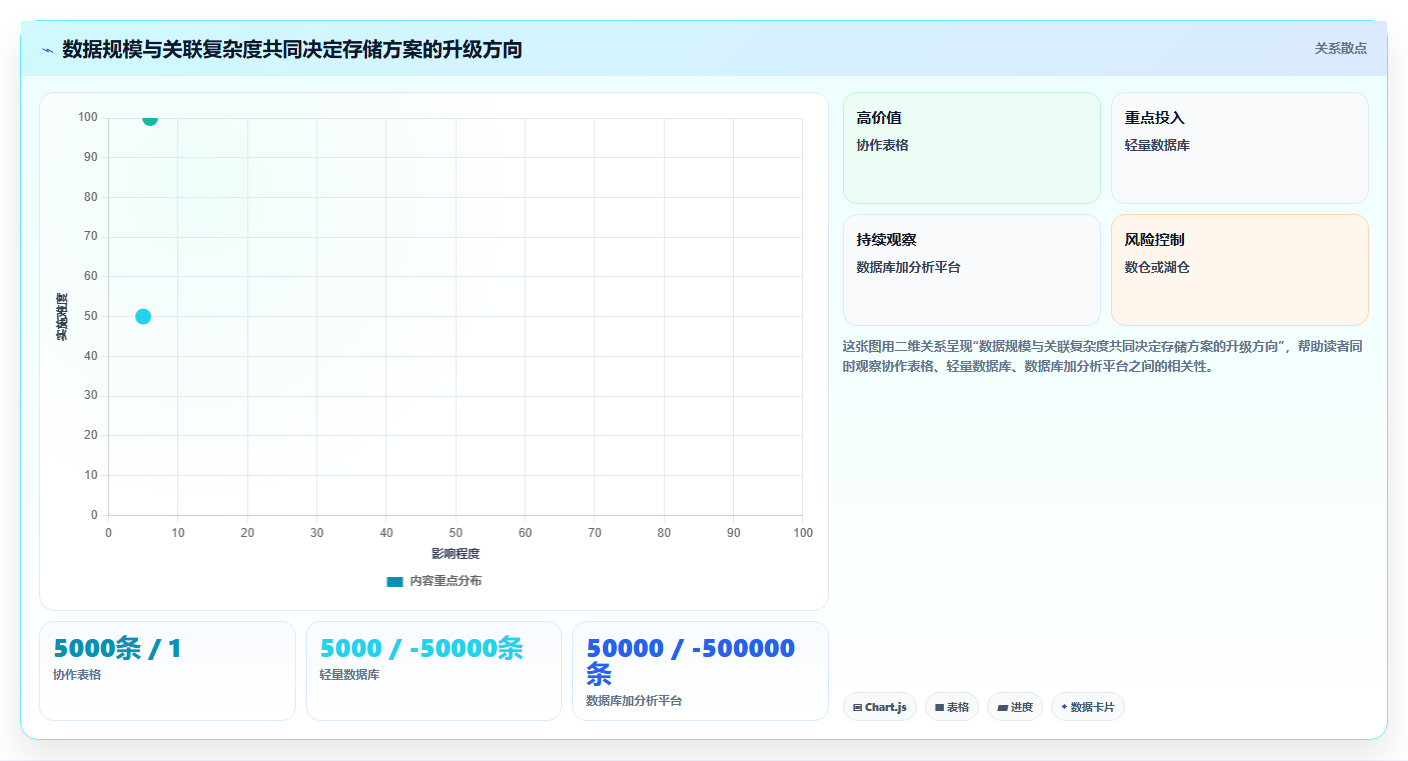The width and height of the screenshot is (1408, 761).
Task: Click the 影响程度 x-axis title
Action: point(456,554)
